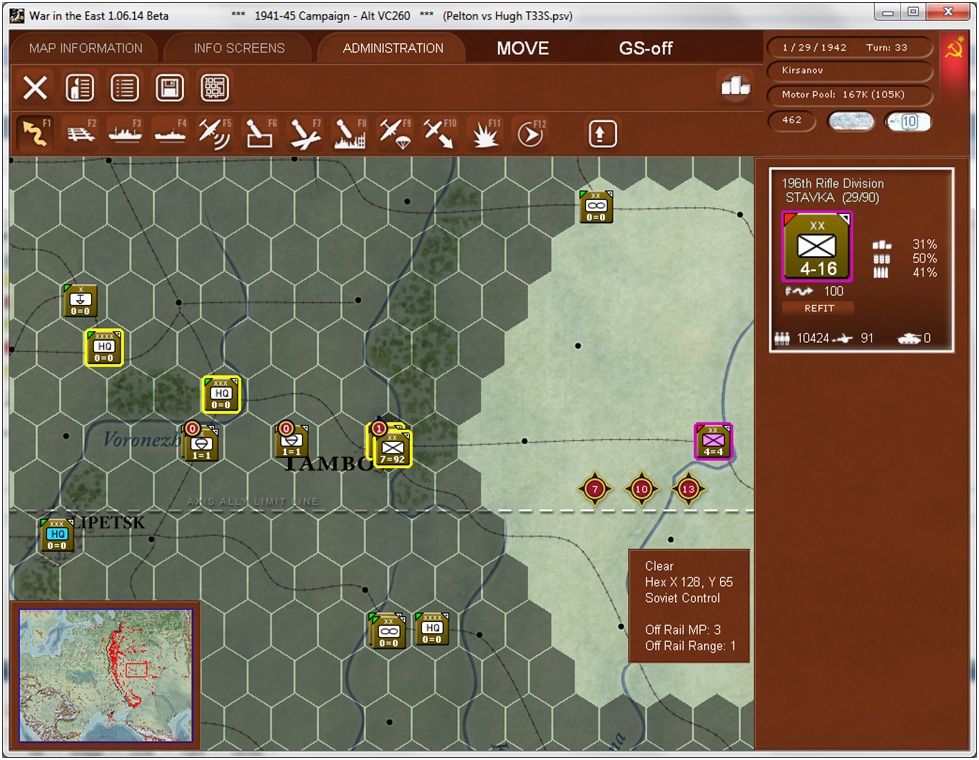
Task: Click the upward arrow box toolbar icon
Action: [x=602, y=134]
